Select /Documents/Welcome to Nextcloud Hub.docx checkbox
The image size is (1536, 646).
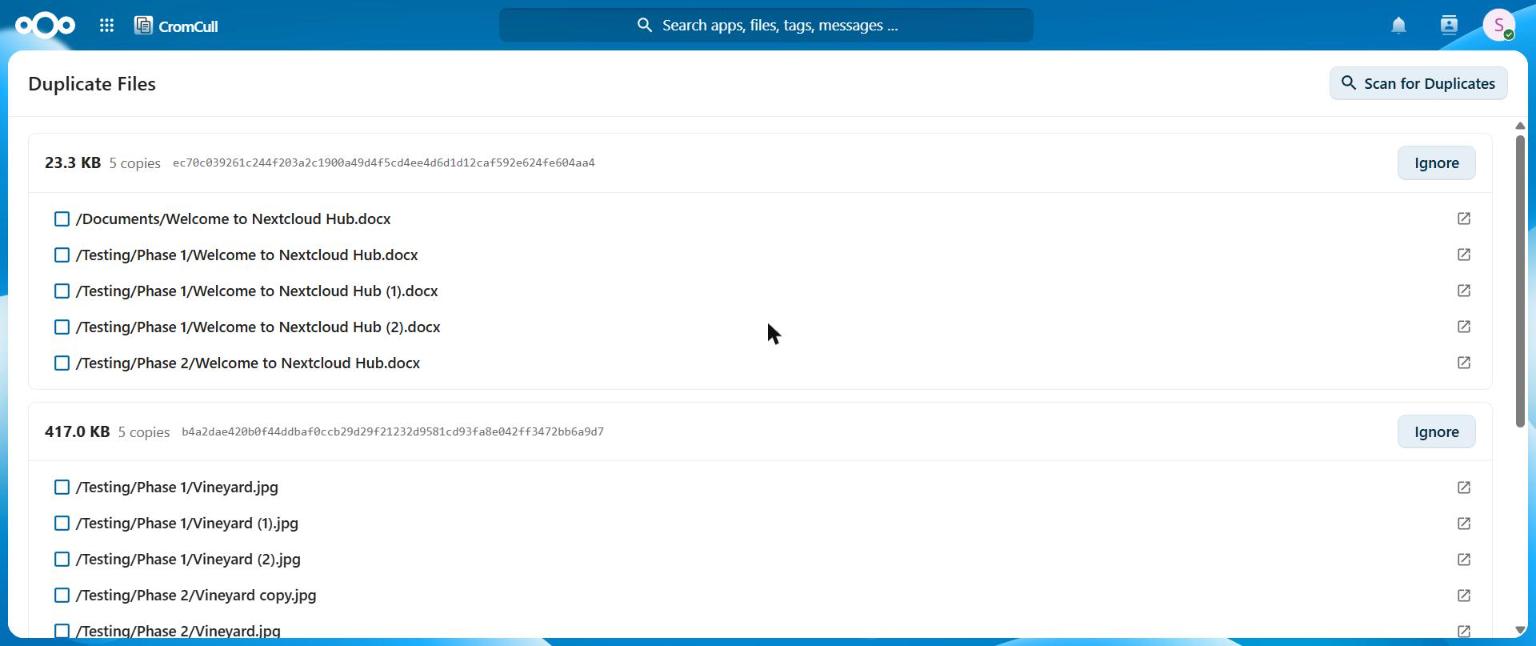point(62,219)
